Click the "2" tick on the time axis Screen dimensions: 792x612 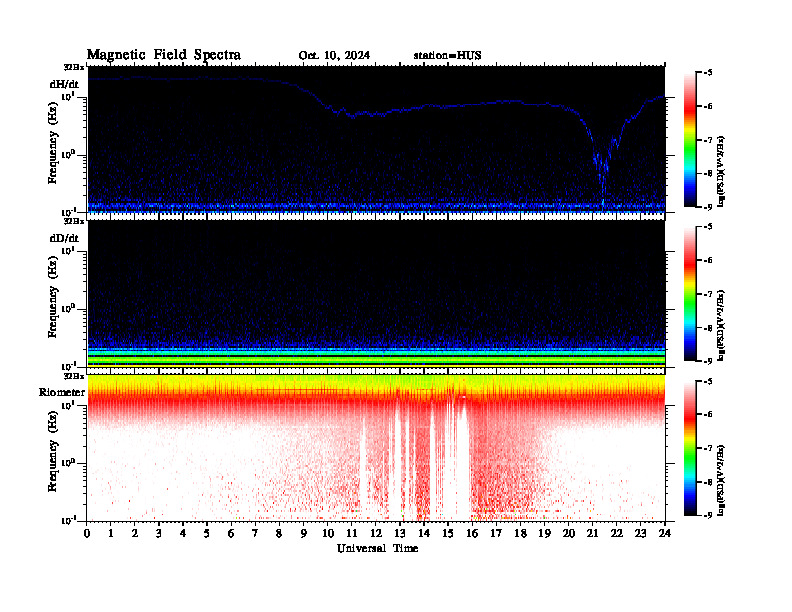click(135, 534)
